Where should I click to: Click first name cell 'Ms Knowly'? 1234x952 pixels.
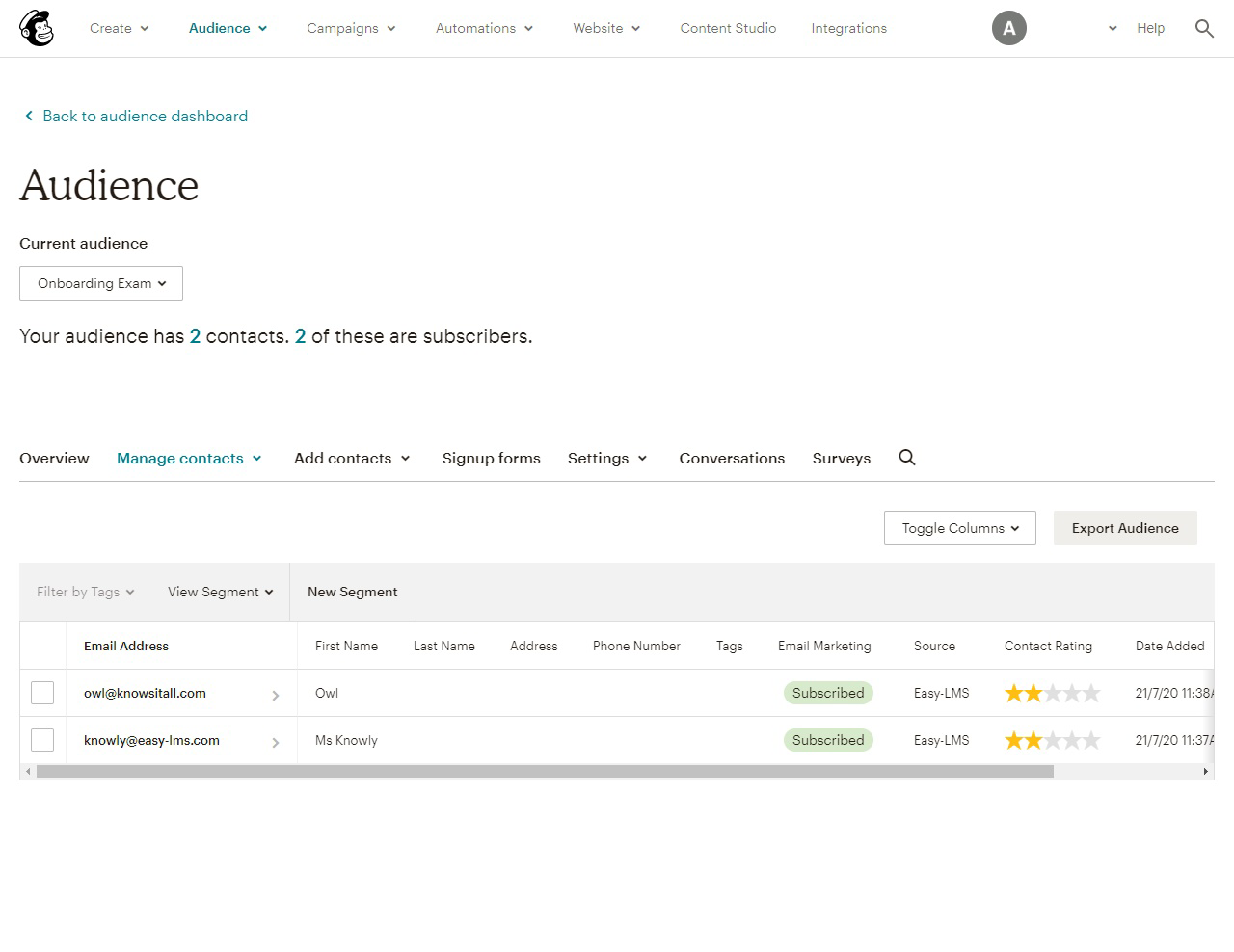pyautogui.click(x=346, y=740)
